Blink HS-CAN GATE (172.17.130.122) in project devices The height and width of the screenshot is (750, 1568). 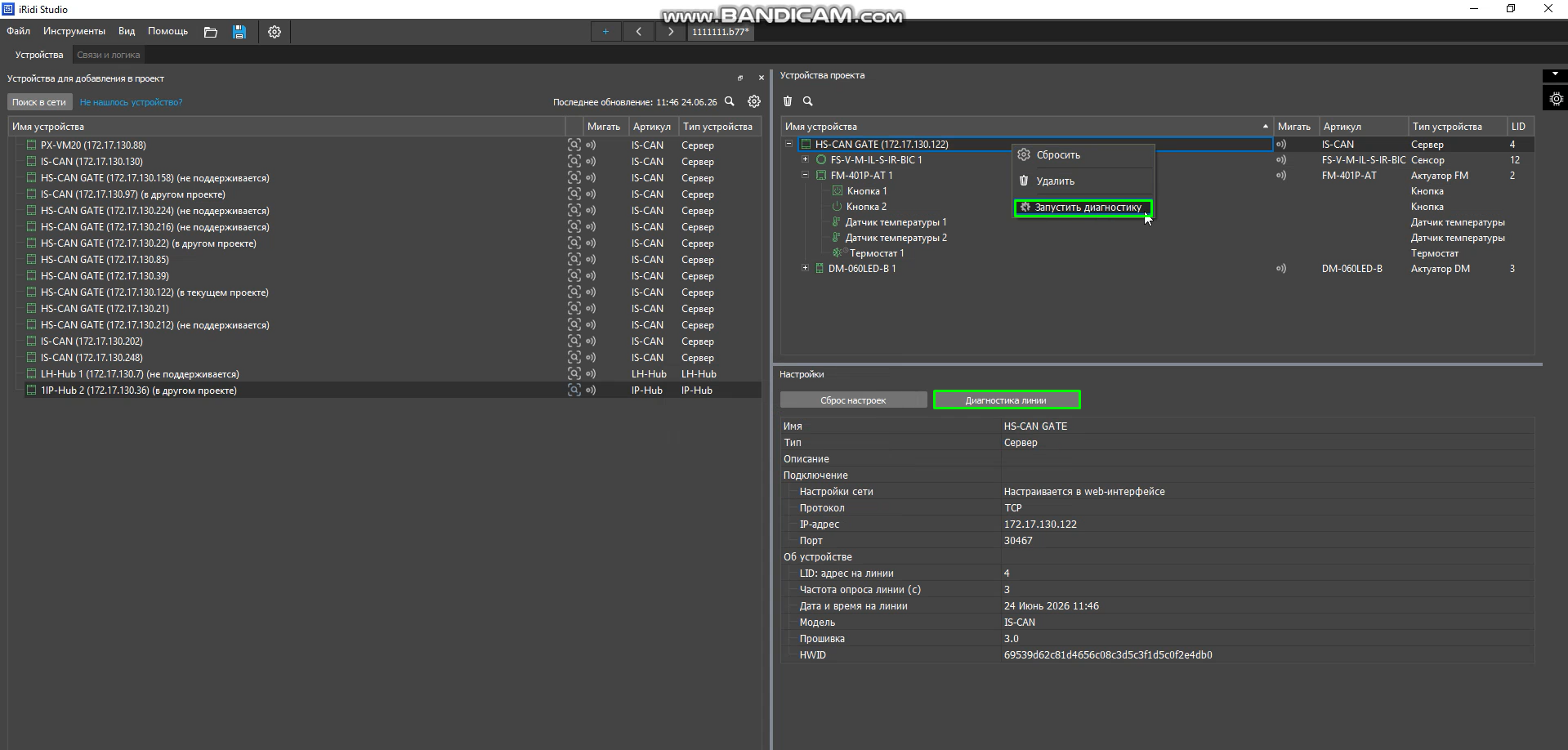[x=1281, y=145]
